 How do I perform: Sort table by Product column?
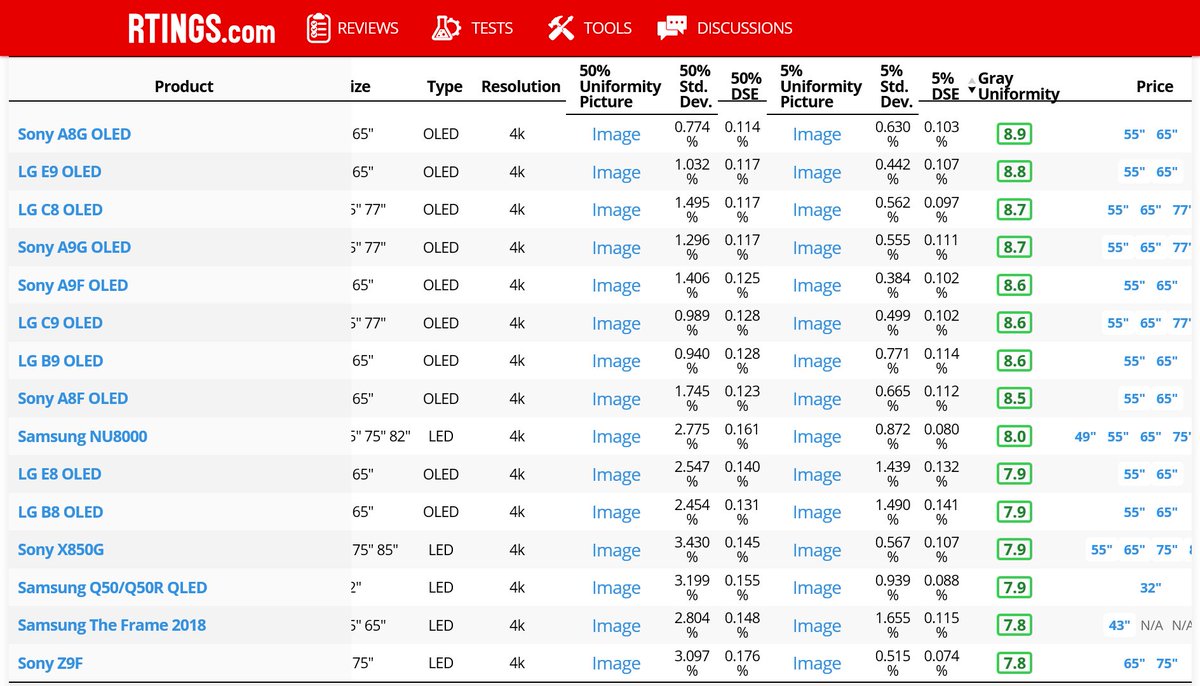click(184, 87)
